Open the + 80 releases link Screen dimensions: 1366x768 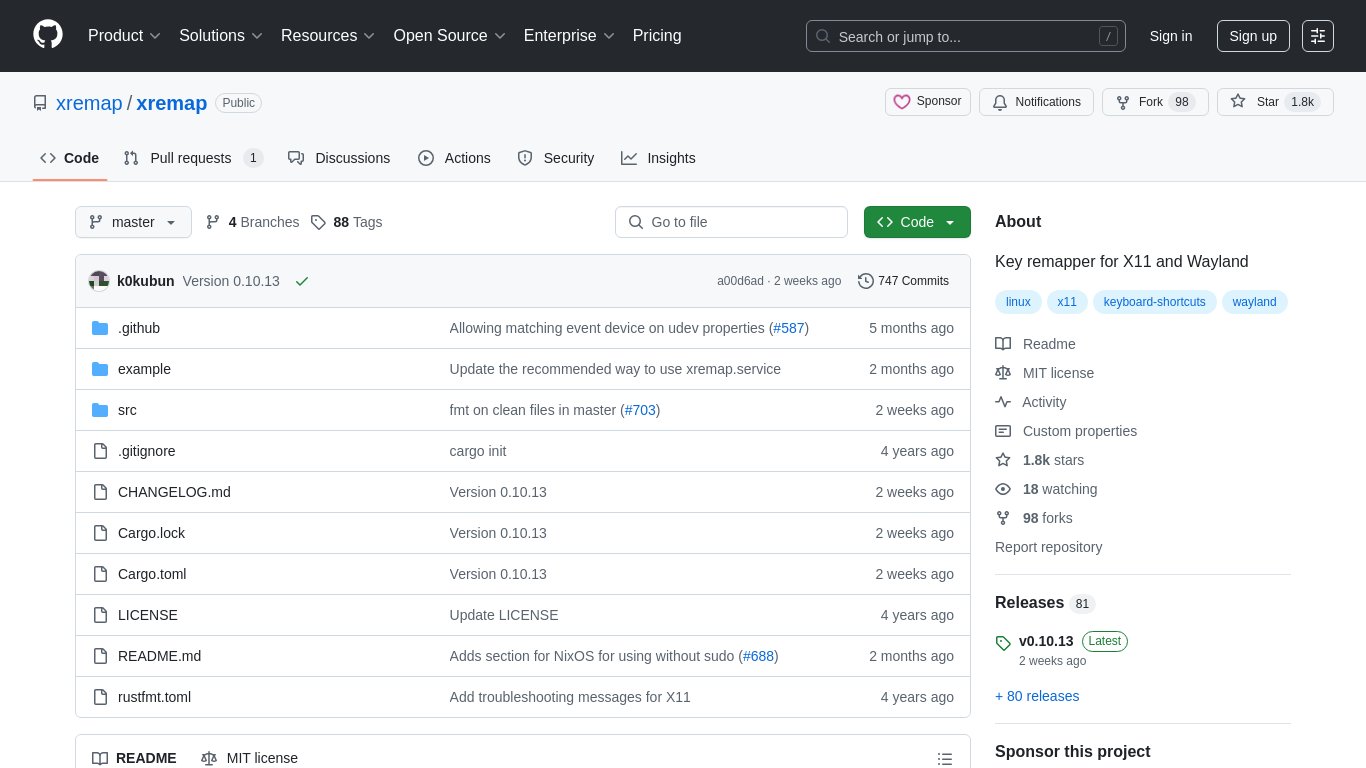pyautogui.click(x=1037, y=696)
